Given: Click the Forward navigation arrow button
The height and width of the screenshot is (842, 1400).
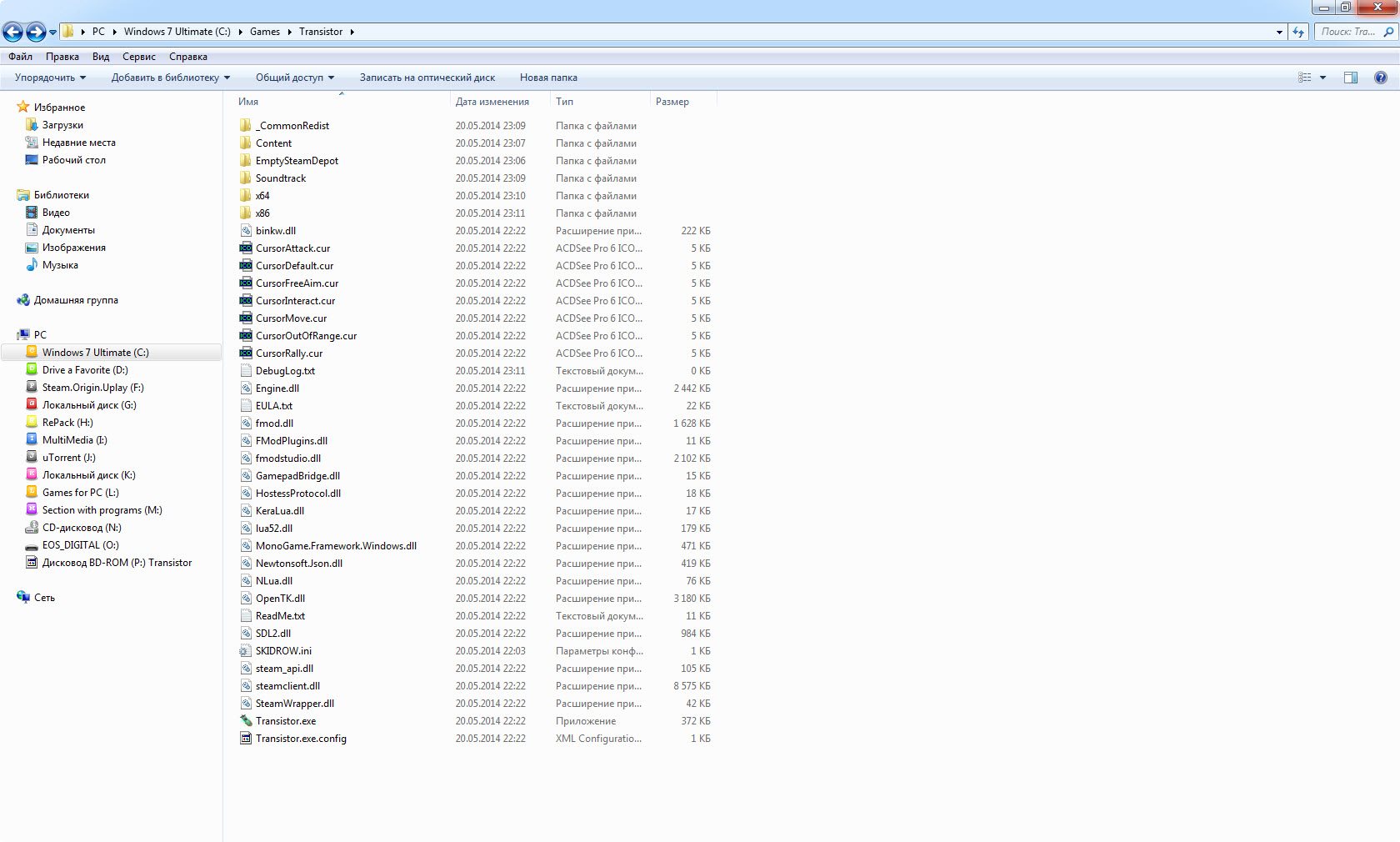Looking at the screenshot, I should pyautogui.click(x=35, y=33).
